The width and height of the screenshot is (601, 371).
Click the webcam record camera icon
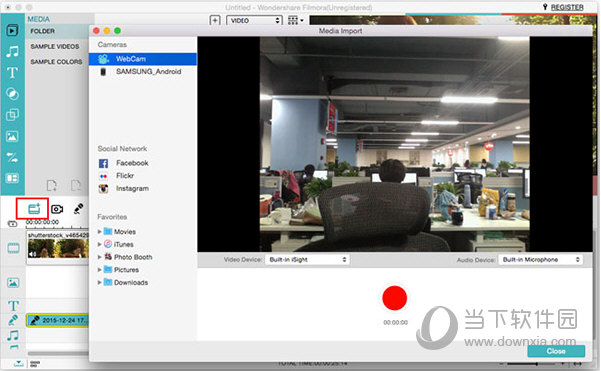click(x=57, y=209)
